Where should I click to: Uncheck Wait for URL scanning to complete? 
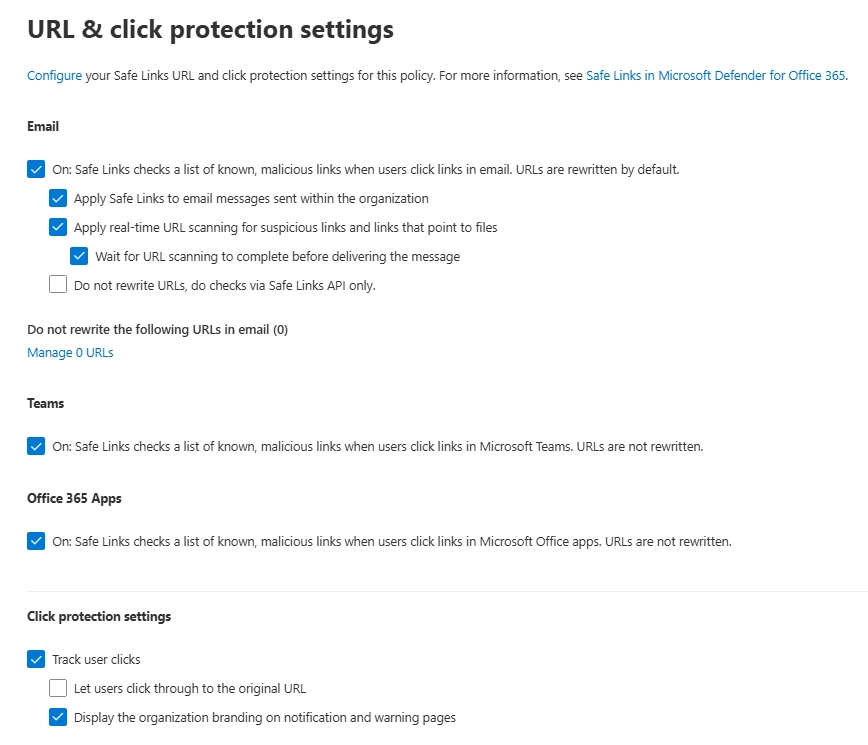pos(79,256)
